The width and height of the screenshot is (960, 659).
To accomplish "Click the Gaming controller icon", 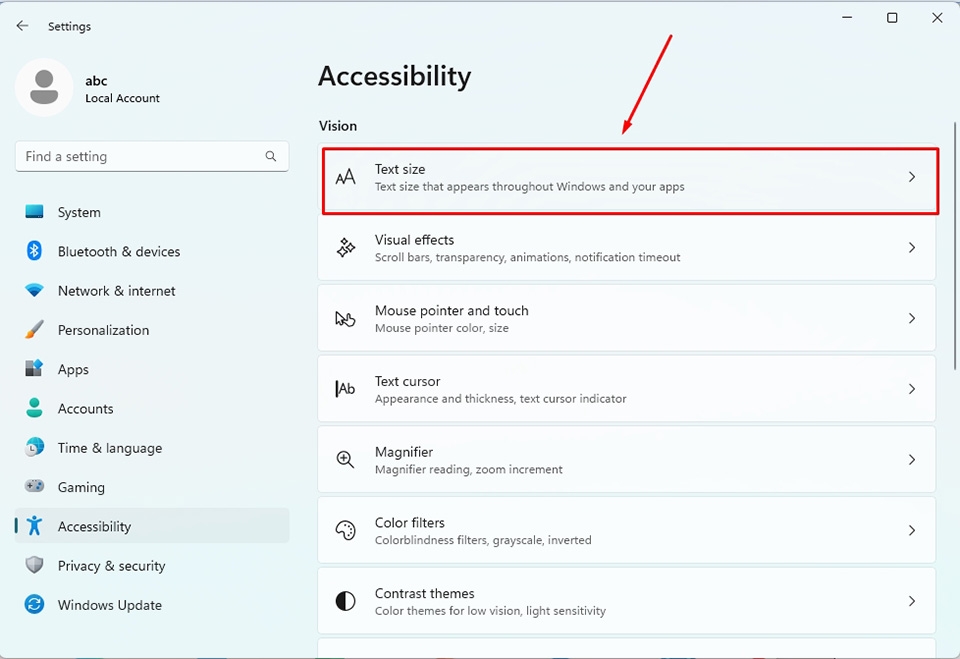I will tap(34, 487).
